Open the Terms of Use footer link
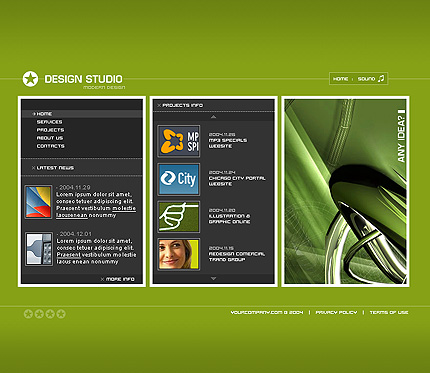 coord(389,312)
